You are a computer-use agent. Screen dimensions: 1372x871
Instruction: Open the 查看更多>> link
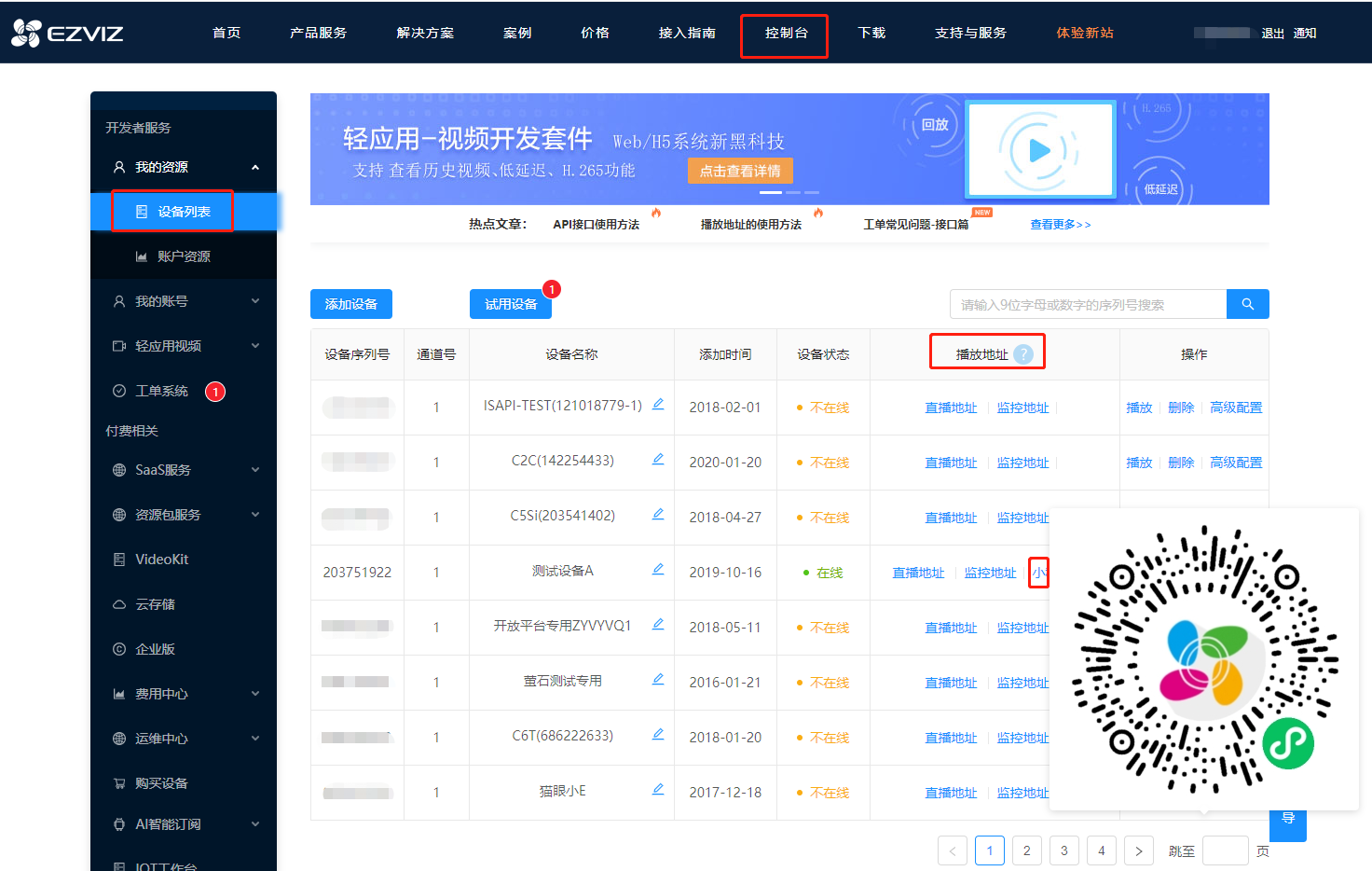pos(1060,224)
